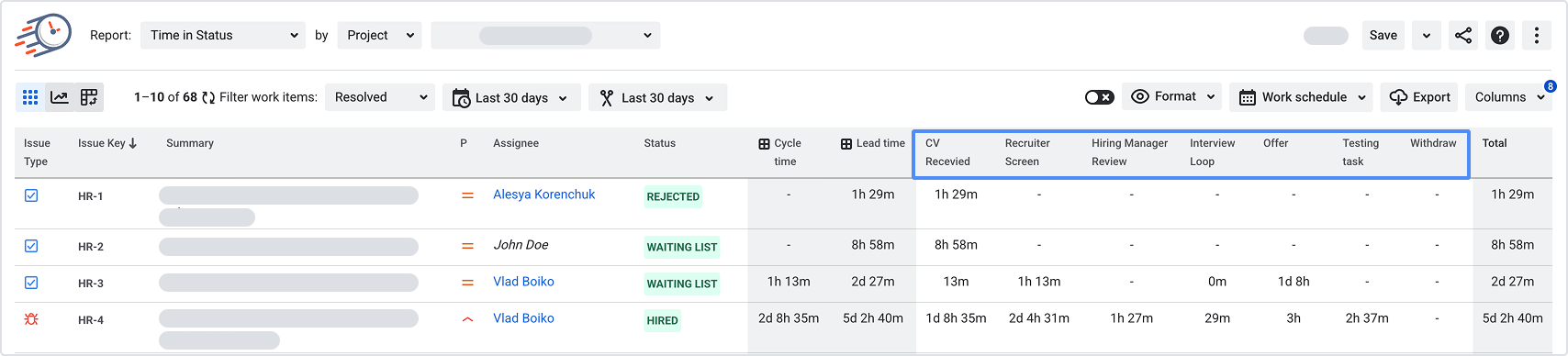Viewport: 1568px width, 356px height.
Task: Click WAITING LIST status for HR-3
Action: point(682,284)
